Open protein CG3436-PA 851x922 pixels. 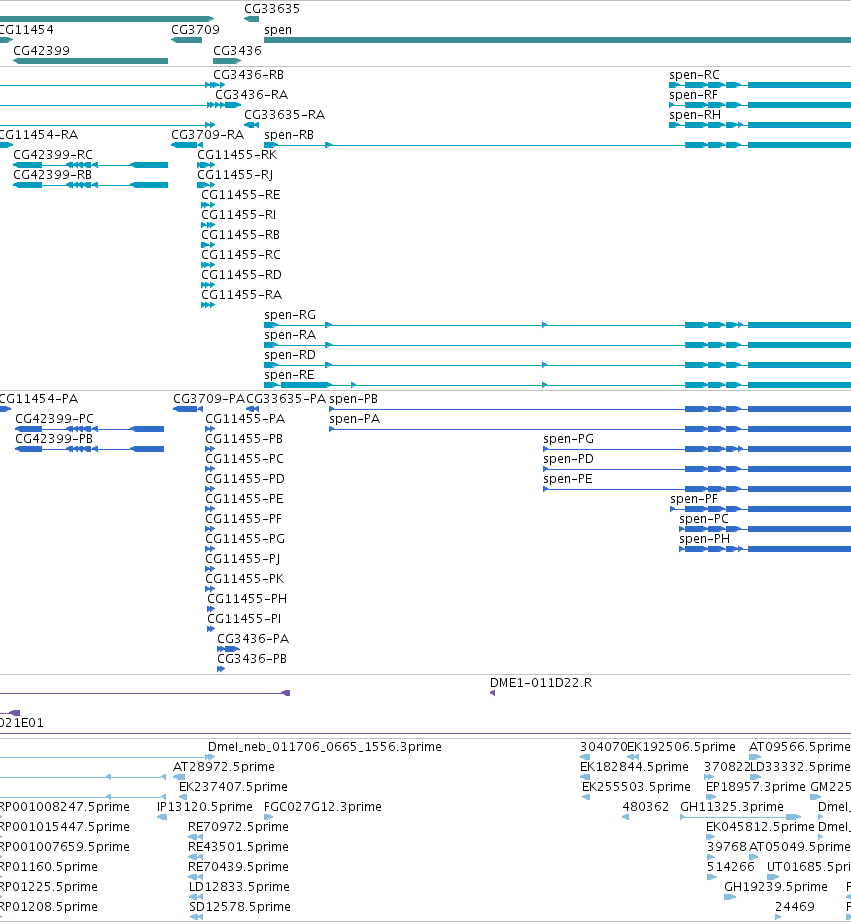(x=253, y=639)
